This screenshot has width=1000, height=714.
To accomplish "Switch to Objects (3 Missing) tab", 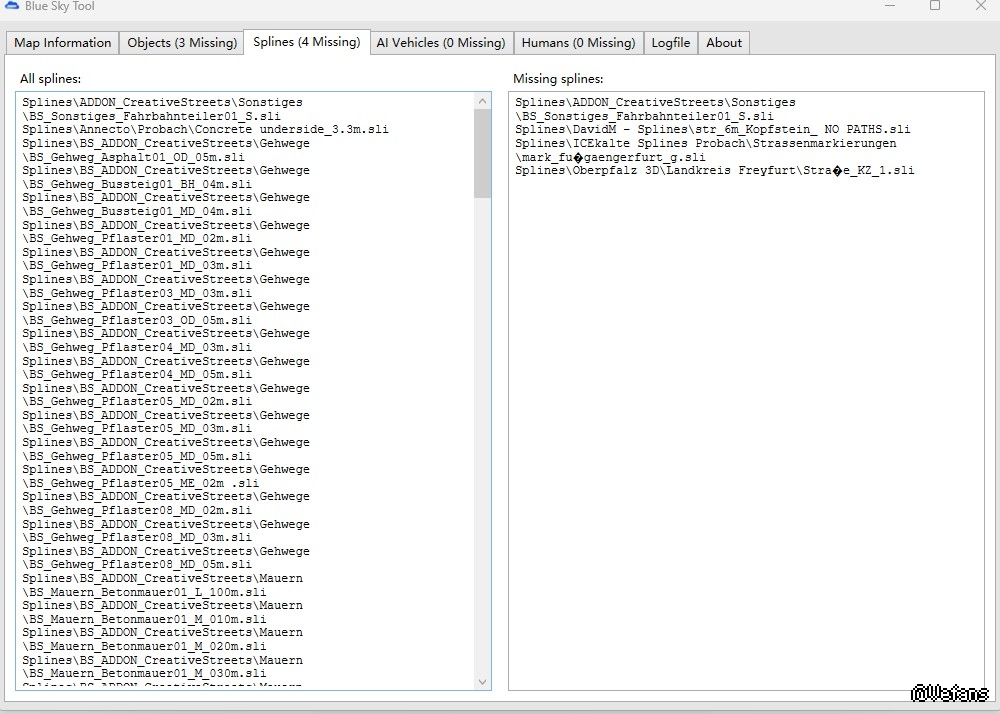I will pos(182,43).
